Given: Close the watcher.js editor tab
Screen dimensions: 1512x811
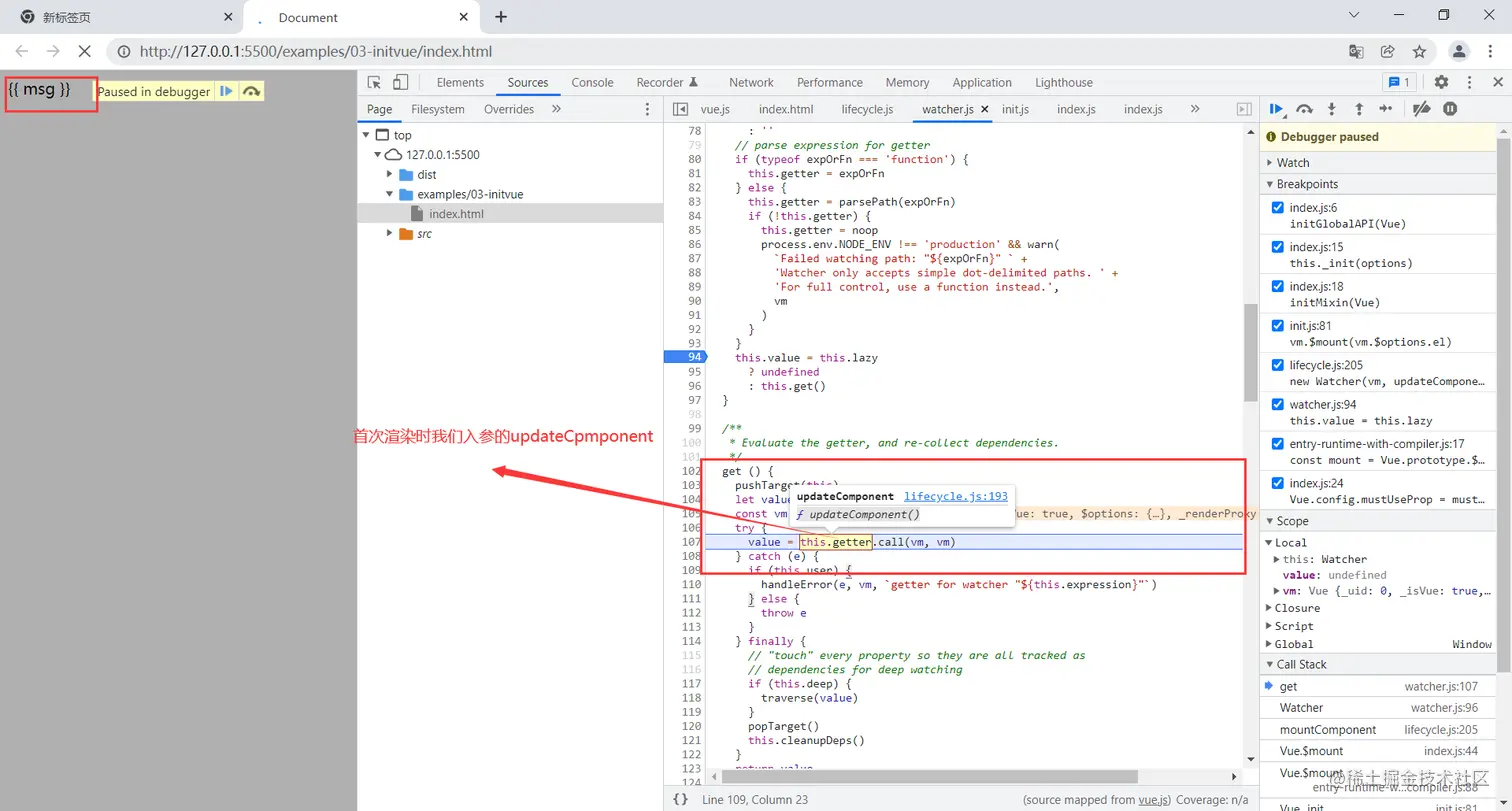Looking at the screenshot, I should point(984,109).
